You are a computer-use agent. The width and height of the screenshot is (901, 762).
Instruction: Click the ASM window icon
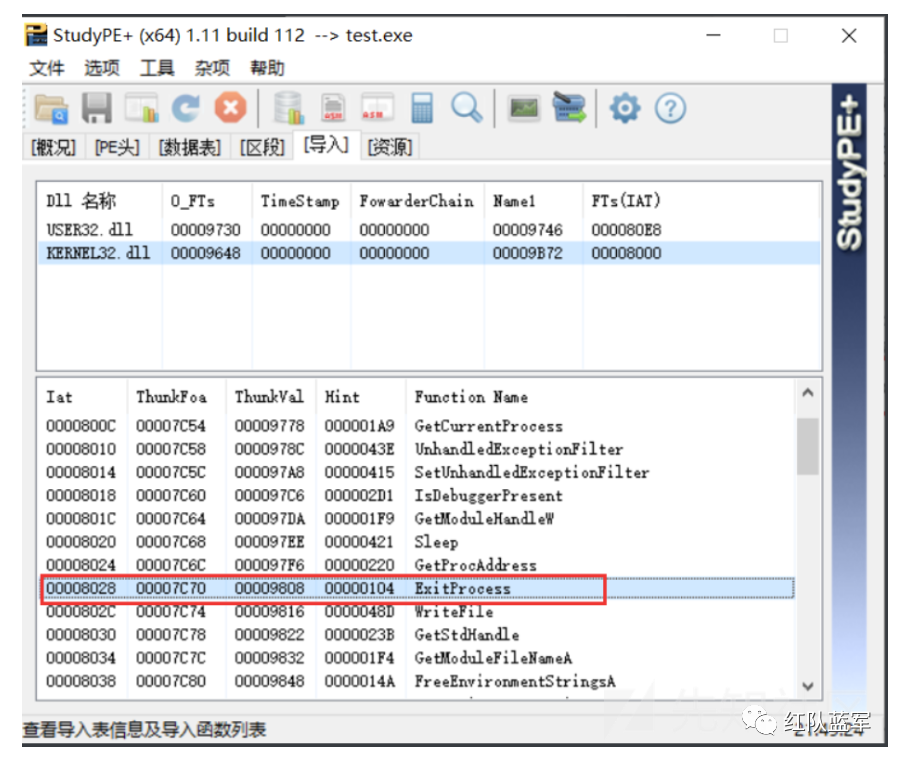click(377, 108)
